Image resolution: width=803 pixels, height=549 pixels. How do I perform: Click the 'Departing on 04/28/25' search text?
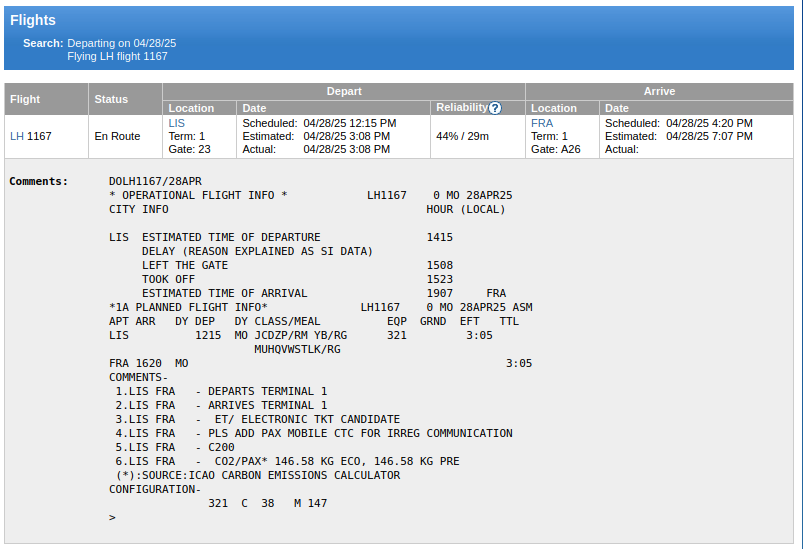click(x=121, y=44)
